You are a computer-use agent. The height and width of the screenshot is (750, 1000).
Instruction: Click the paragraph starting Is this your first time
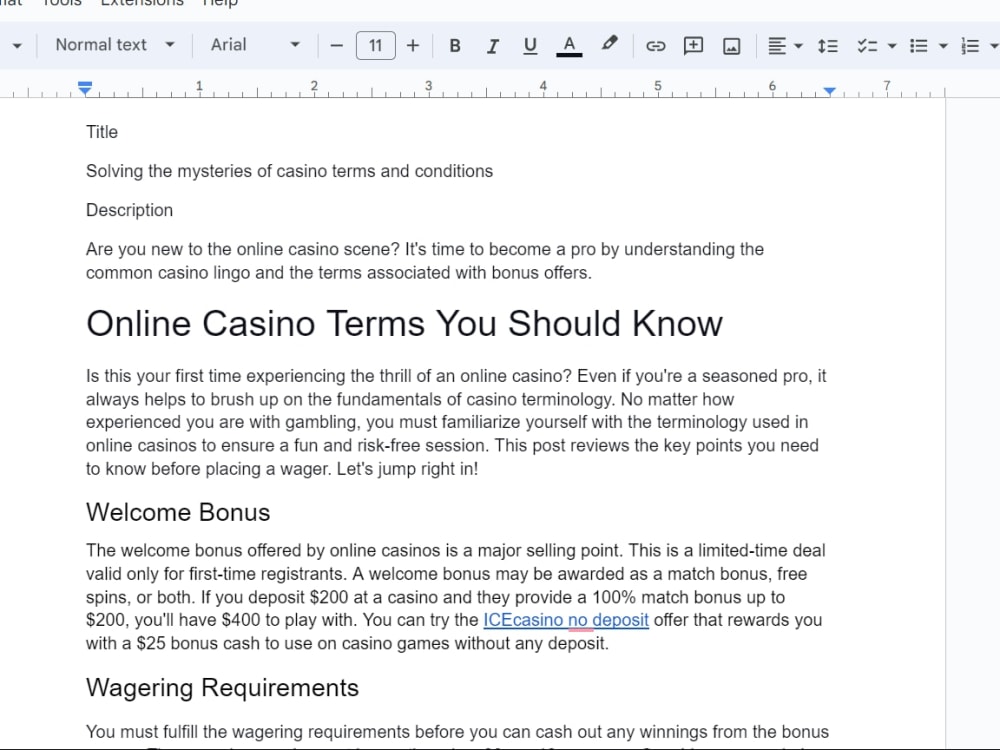(x=456, y=422)
